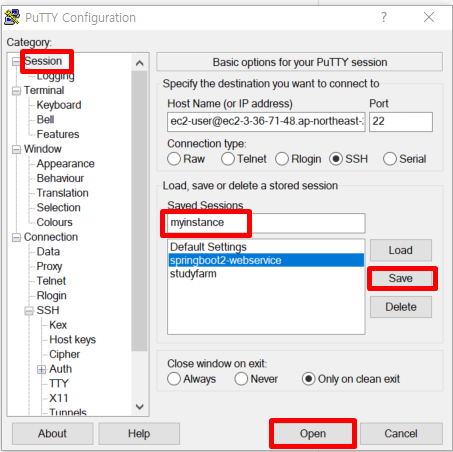Click the Host Name input field

266,122
